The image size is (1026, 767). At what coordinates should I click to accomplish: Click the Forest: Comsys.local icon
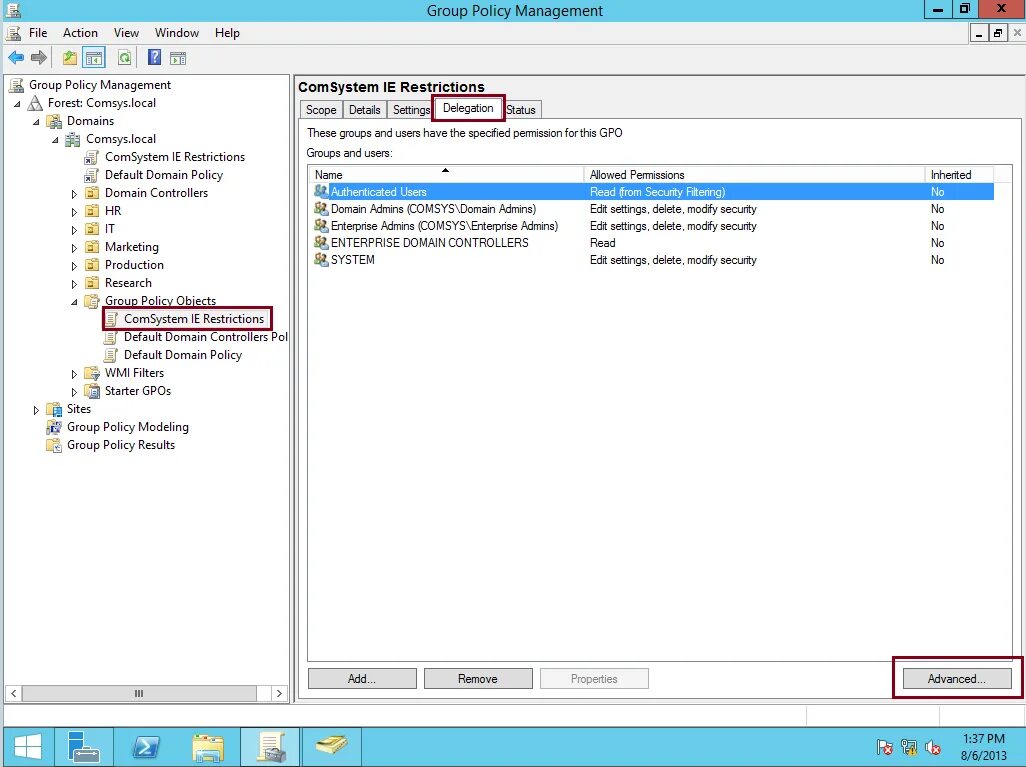(35, 103)
